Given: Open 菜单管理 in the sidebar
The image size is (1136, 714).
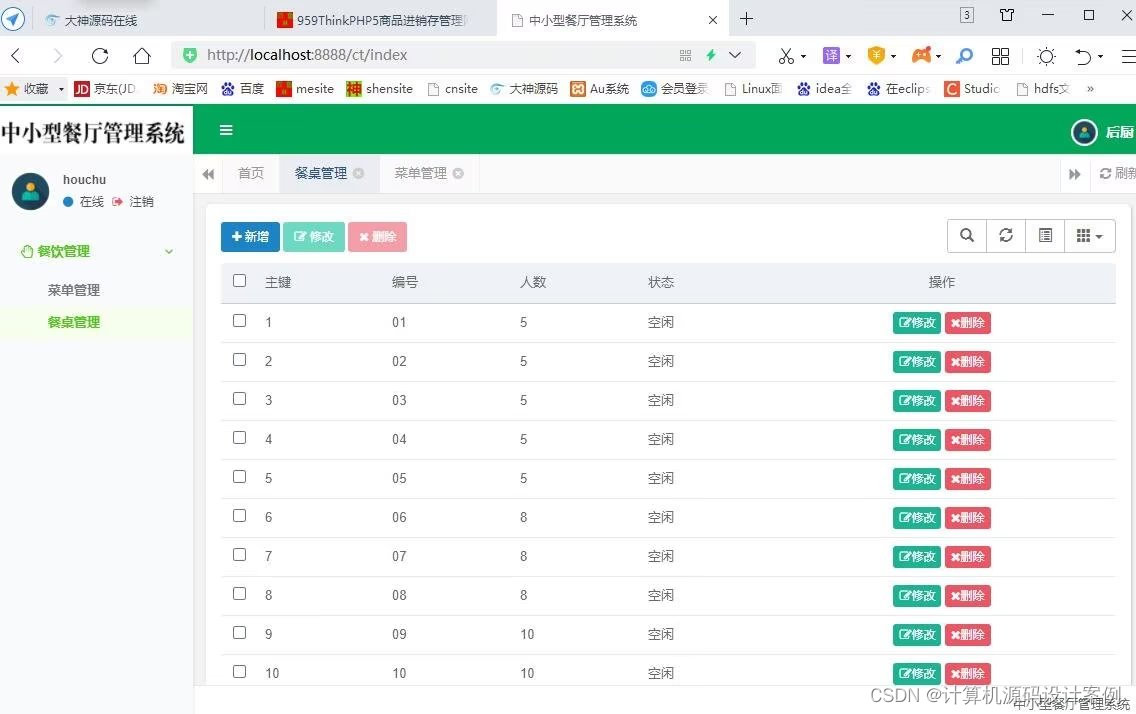Looking at the screenshot, I should pos(74,290).
